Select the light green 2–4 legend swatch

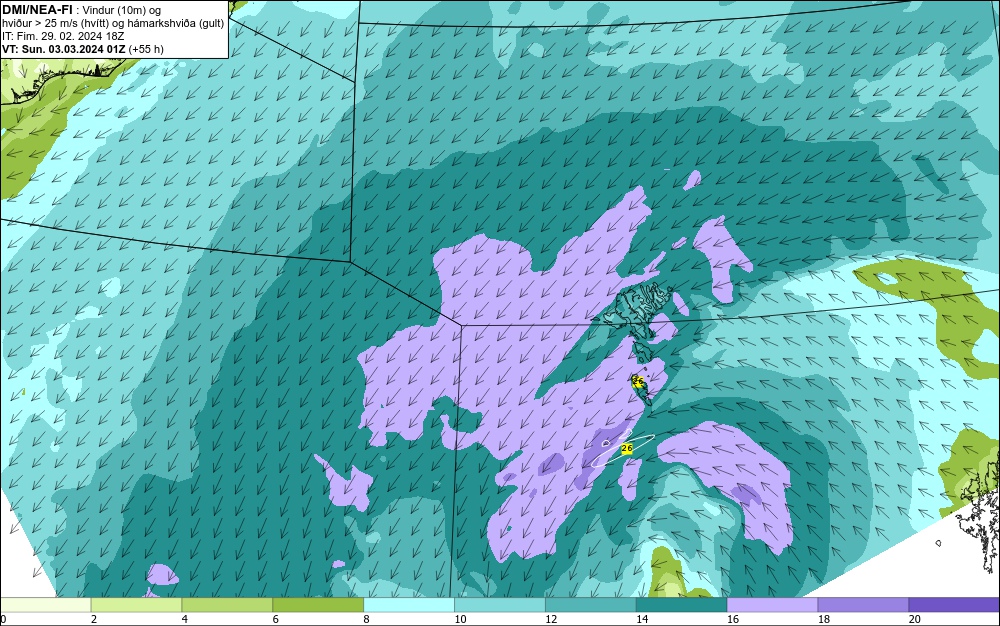point(136,605)
